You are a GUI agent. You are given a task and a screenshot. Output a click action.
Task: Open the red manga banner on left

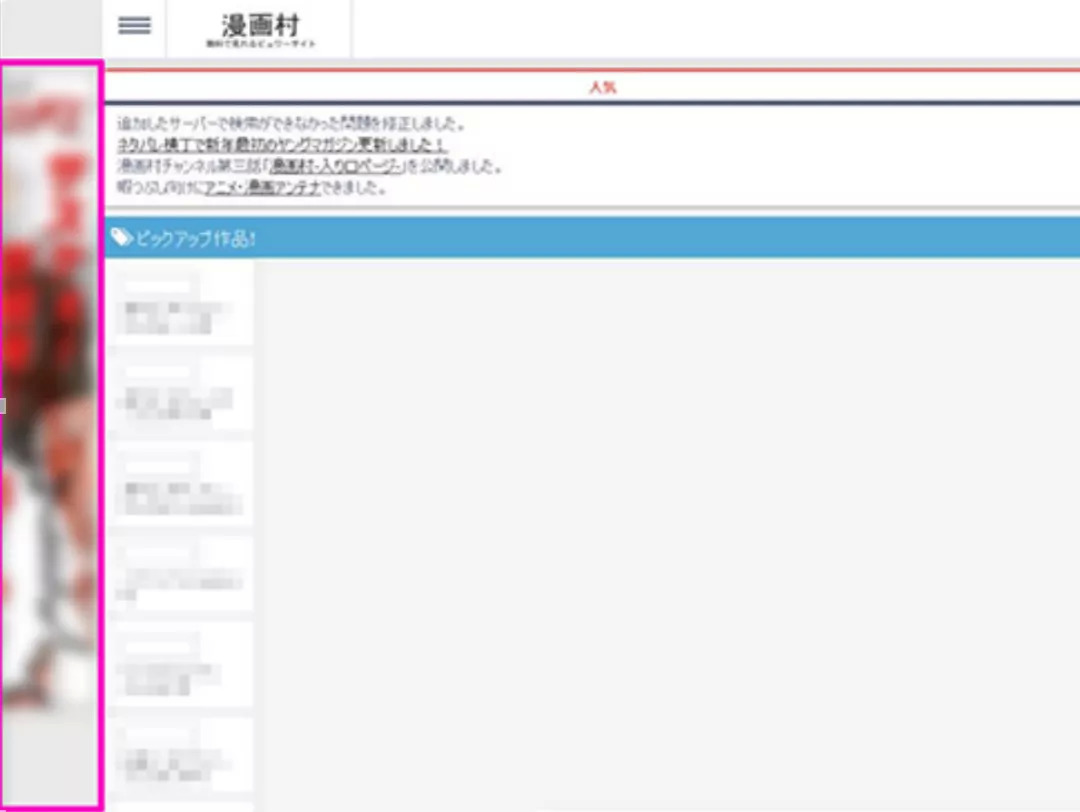point(50,400)
